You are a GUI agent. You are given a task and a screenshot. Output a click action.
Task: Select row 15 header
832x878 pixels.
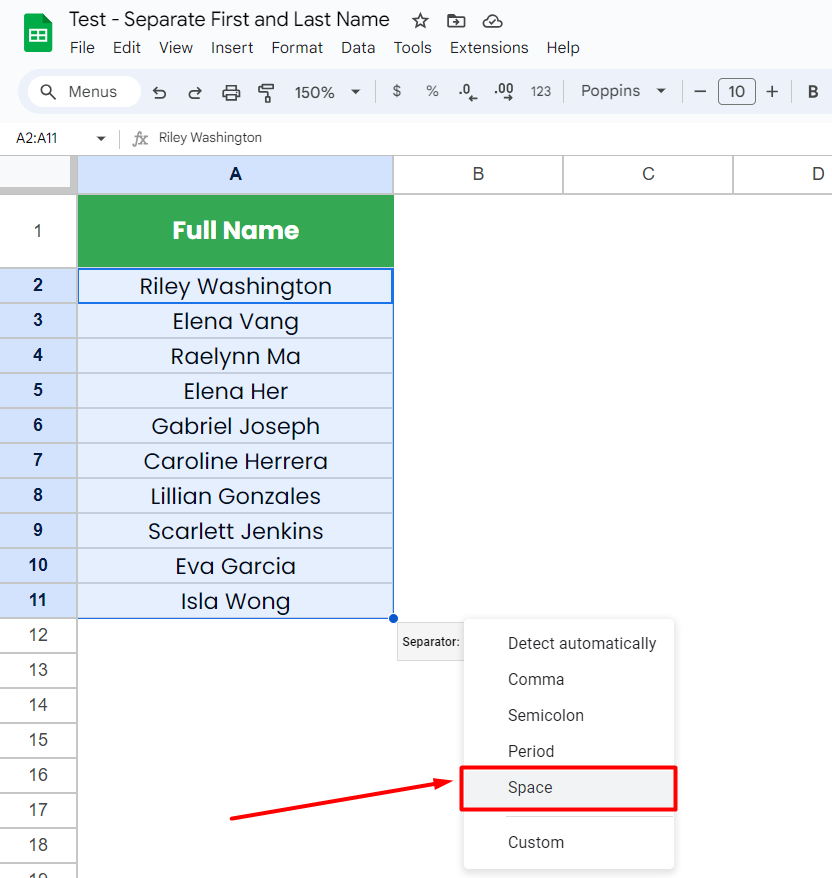pyautogui.click(x=38, y=740)
